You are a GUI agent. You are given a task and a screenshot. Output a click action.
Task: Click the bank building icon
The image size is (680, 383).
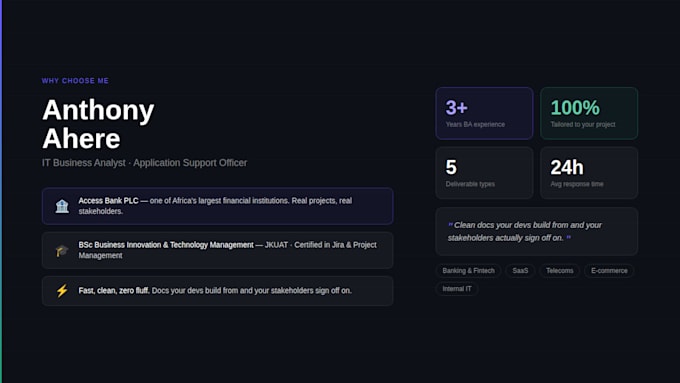tap(62, 206)
